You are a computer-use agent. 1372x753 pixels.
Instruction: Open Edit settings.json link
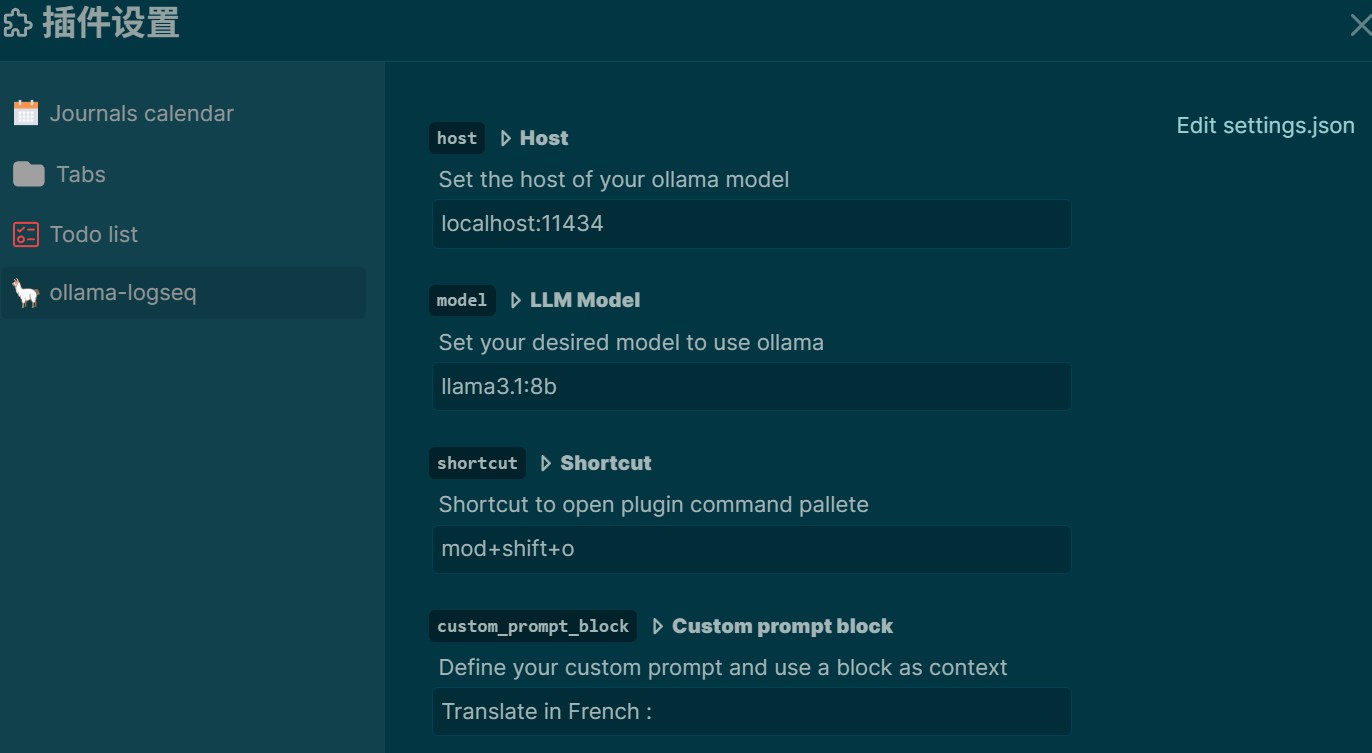click(x=1265, y=126)
